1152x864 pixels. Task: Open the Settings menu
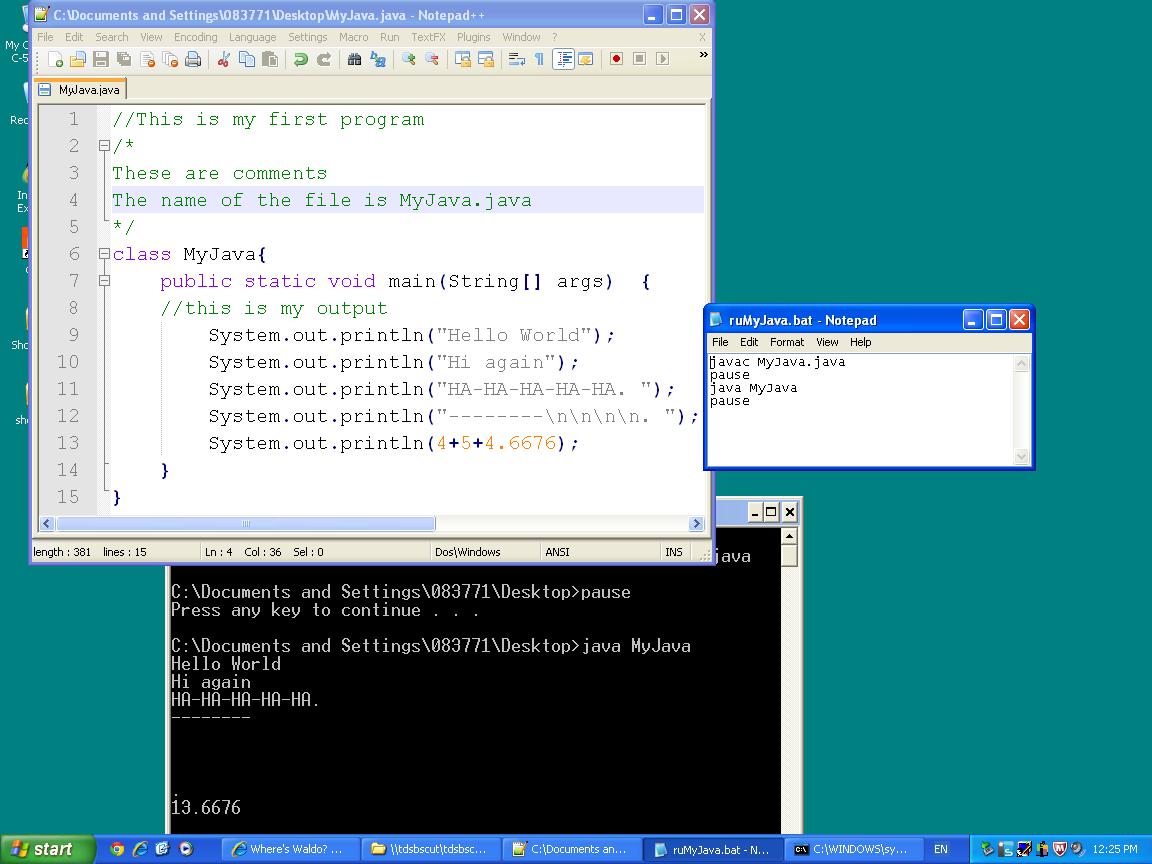308,37
